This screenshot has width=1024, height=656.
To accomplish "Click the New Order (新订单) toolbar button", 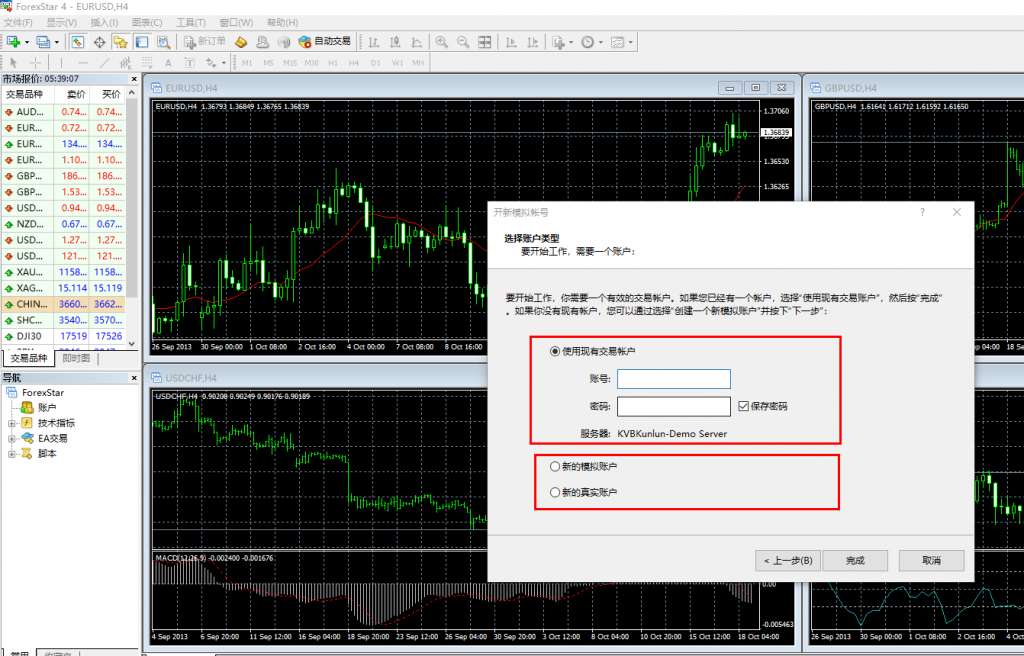I will coord(205,42).
